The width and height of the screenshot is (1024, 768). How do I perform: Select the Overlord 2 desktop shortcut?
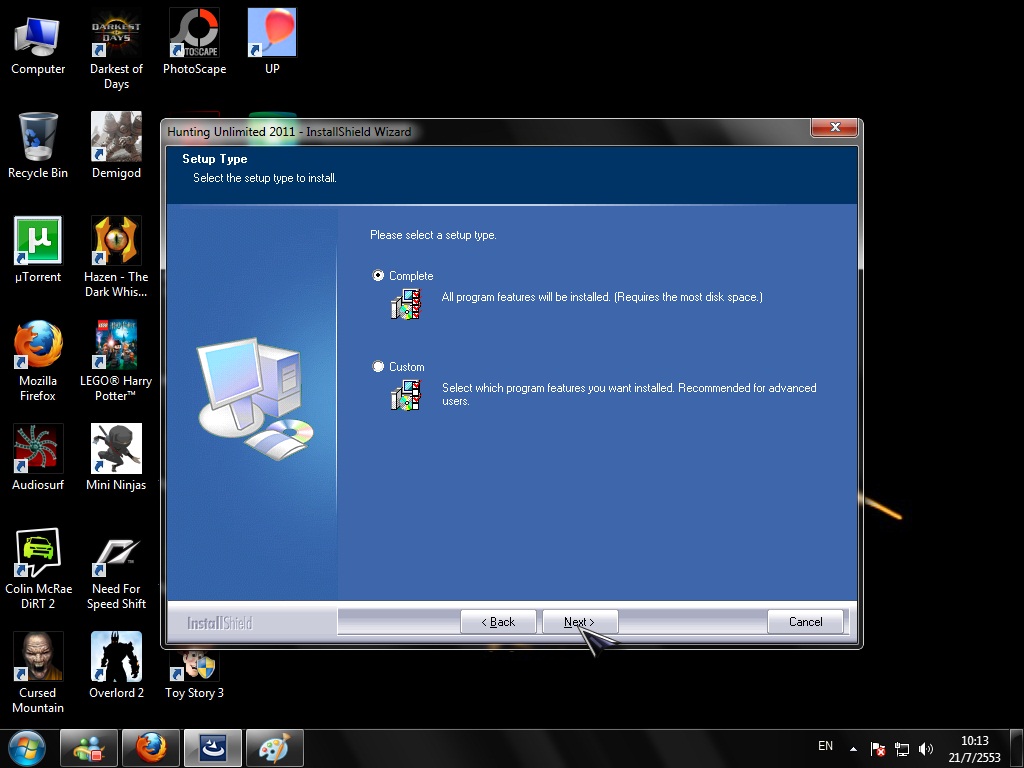click(x=116, y=665)
